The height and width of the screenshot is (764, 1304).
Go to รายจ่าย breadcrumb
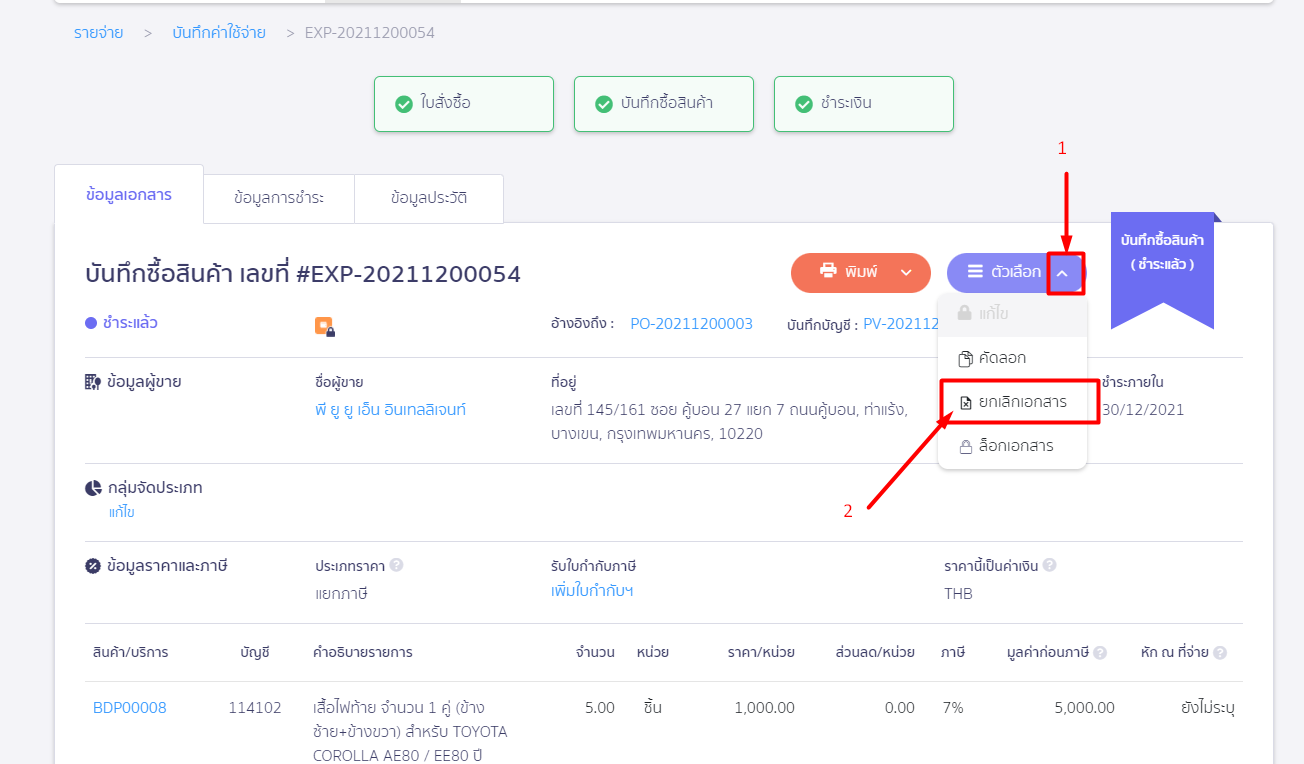(x=99, y=33)
